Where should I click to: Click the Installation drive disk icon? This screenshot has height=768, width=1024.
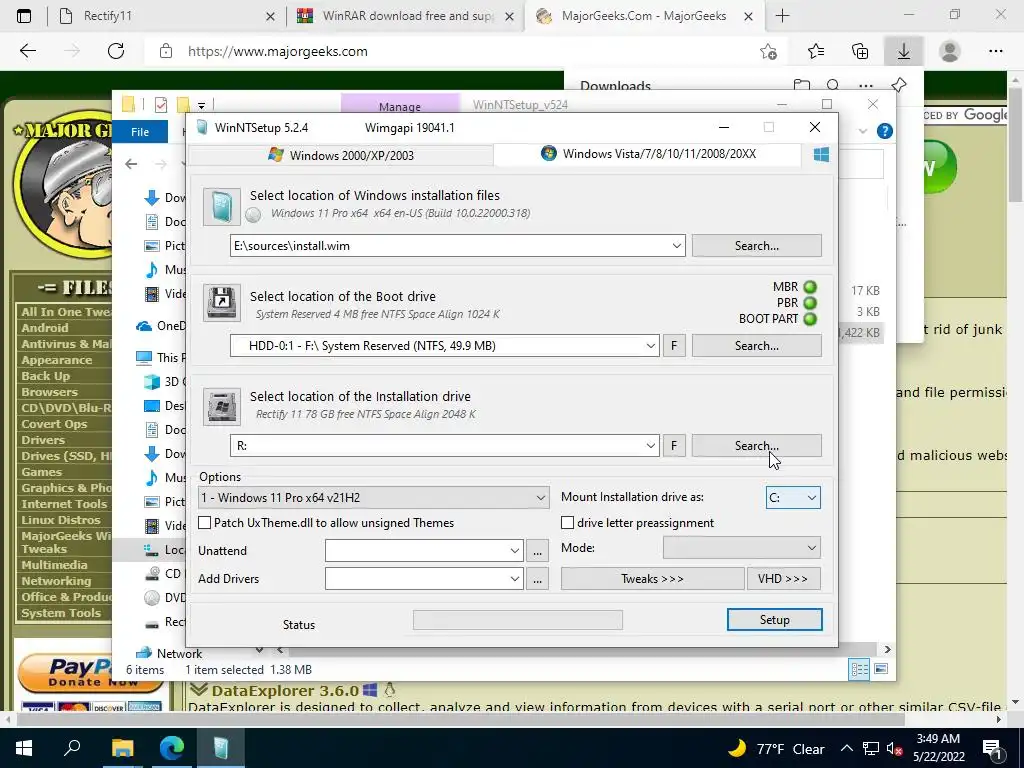coord(221,406)
